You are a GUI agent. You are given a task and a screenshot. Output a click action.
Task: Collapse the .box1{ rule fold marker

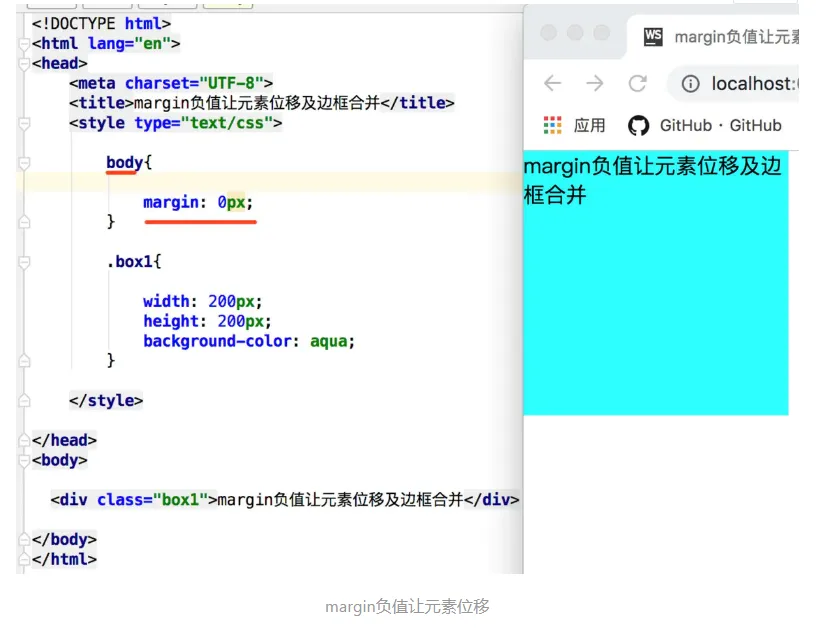[x=24, y=262]
